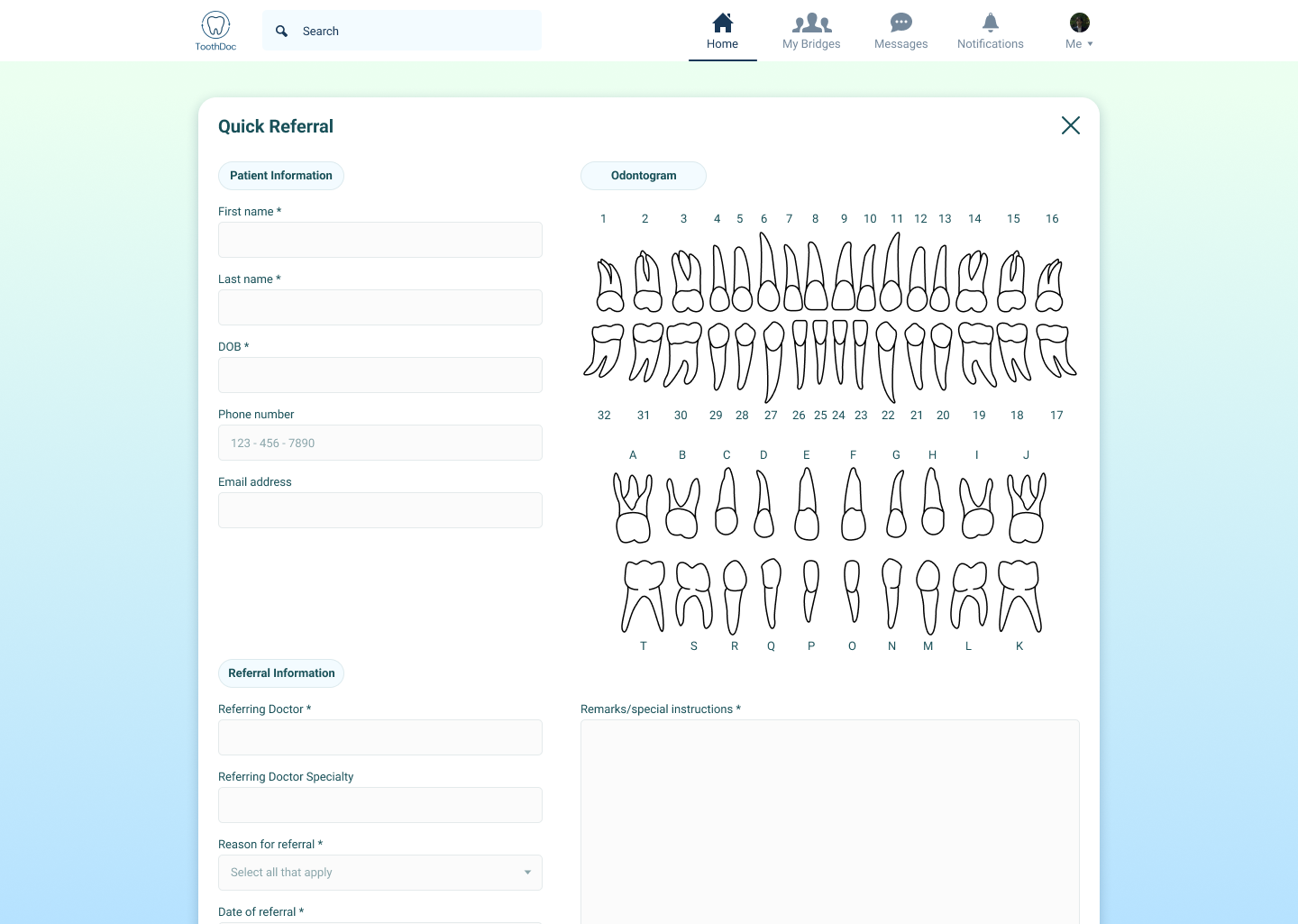Select primary tooth O

(852, 590)
